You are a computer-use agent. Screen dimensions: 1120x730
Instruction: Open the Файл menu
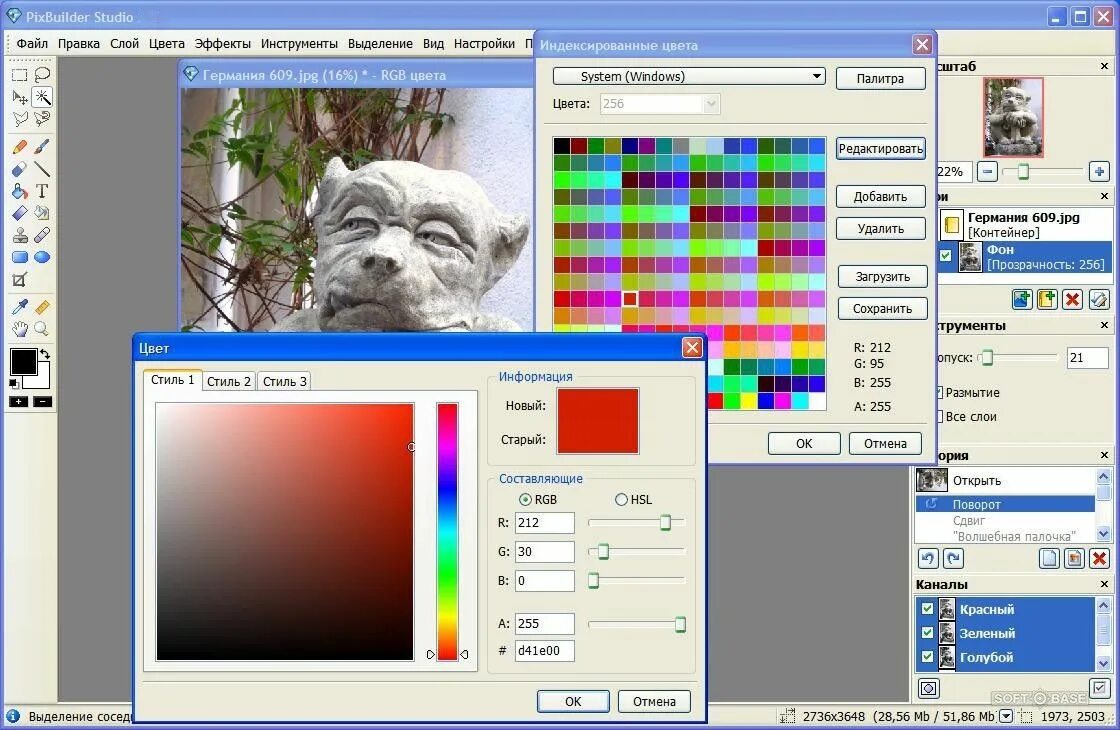click(x=32, y=44)
